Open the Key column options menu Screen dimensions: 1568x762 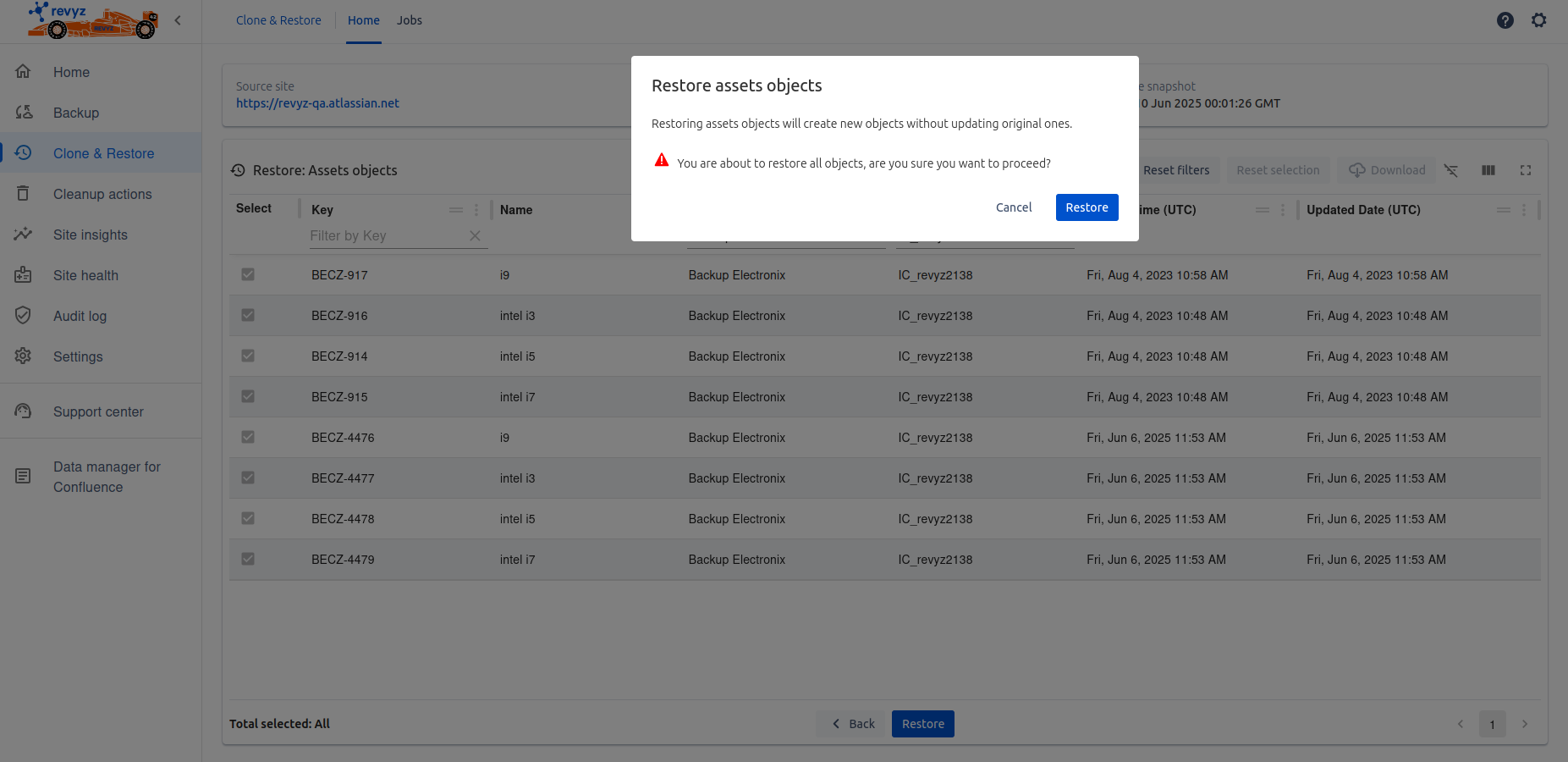pyautogui.click(x=476, y=210)
